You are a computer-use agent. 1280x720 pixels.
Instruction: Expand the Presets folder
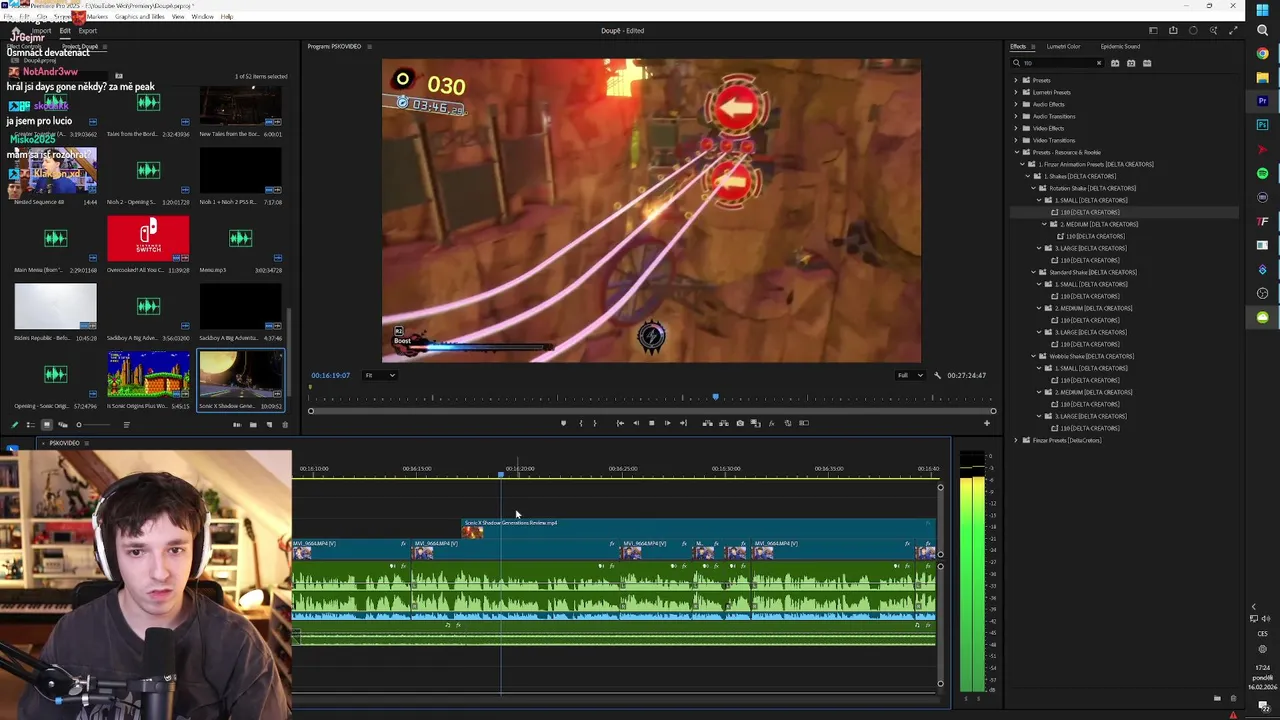click(1016, 80)
